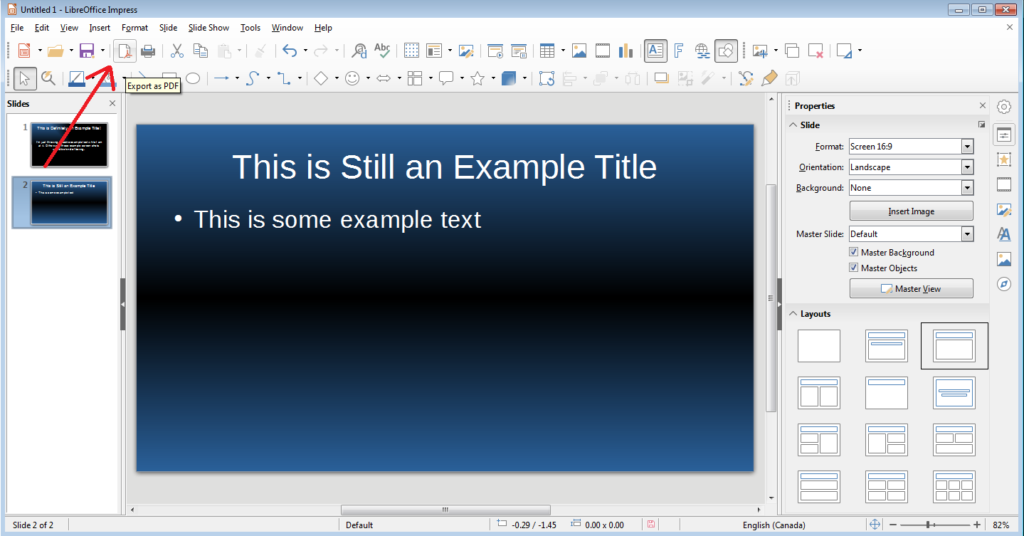This screenshot has width=1024, height=536.
Task: Click the Export as PDF toolbar icon
Action: (126, 50)
